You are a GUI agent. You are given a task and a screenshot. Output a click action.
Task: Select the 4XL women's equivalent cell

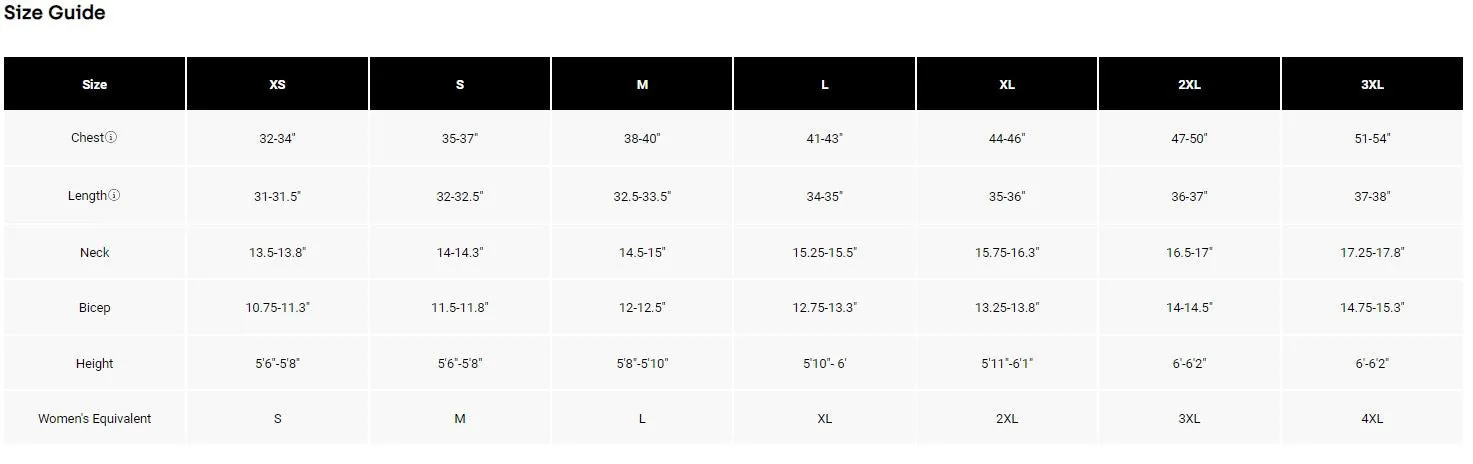[1372, 419]
